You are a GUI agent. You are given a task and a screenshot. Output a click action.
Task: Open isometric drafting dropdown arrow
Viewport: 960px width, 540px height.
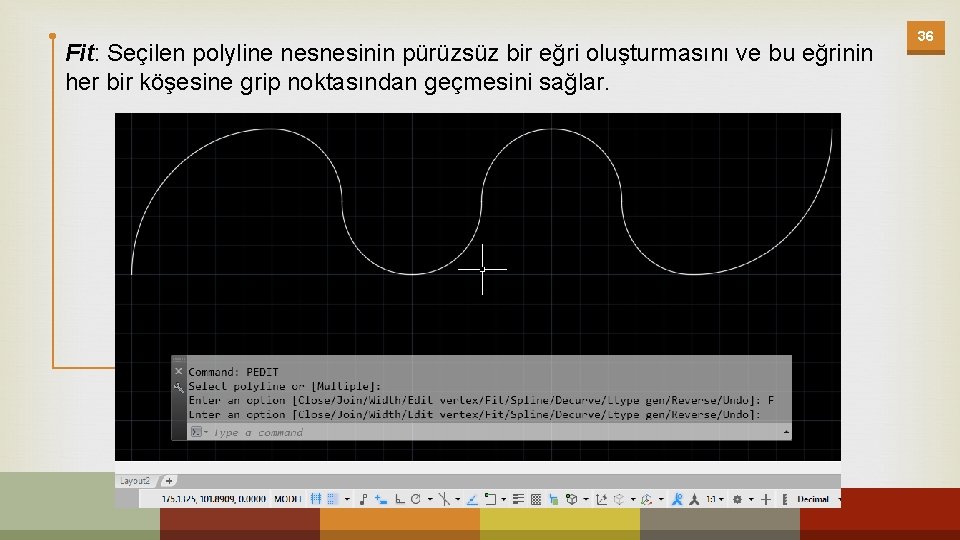[x=457, y=500]
